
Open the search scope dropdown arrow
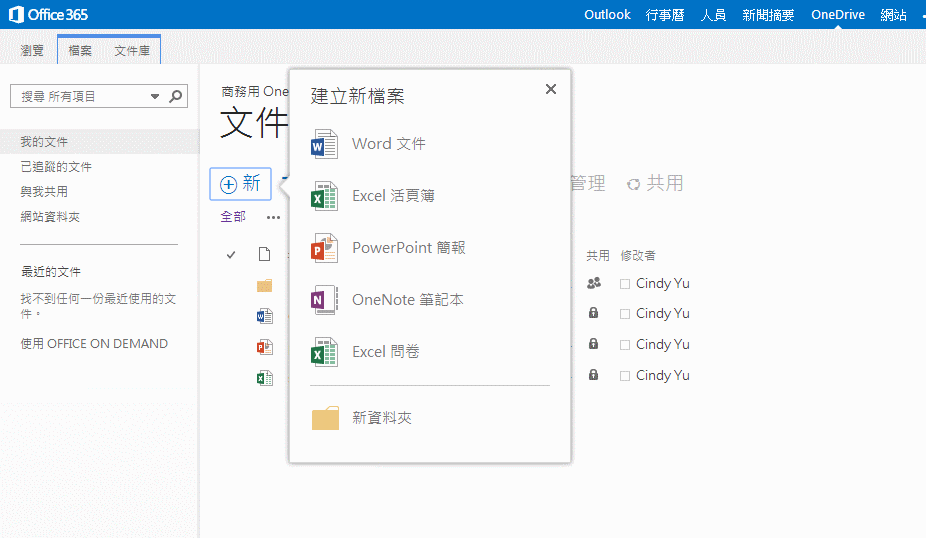click(x=155, y=97)
